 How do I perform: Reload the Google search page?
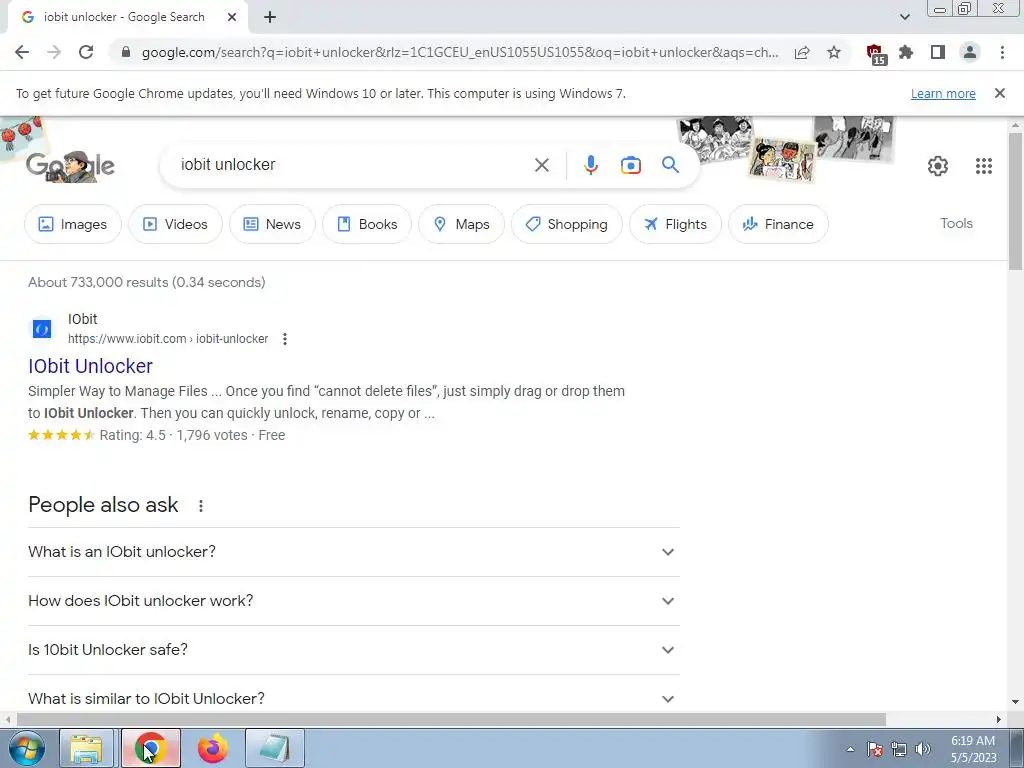point(86,52)
